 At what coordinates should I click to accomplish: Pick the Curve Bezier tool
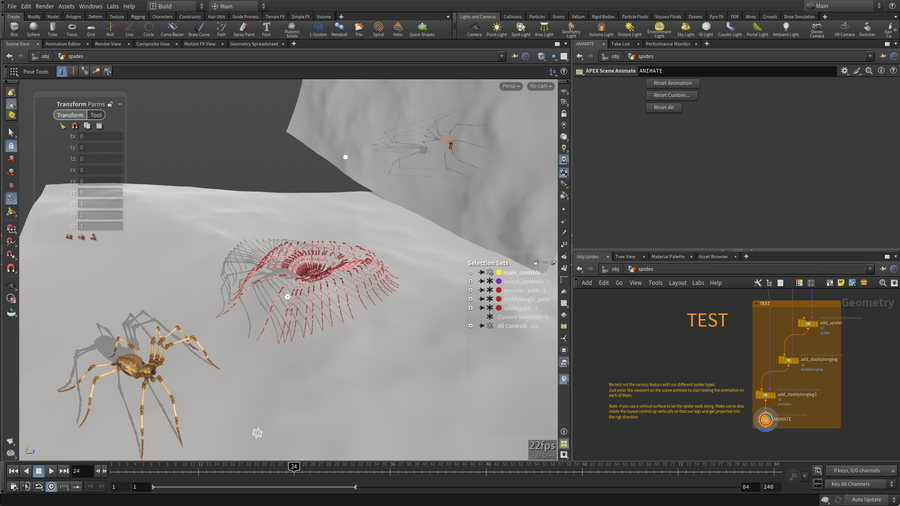click(172, 29)
